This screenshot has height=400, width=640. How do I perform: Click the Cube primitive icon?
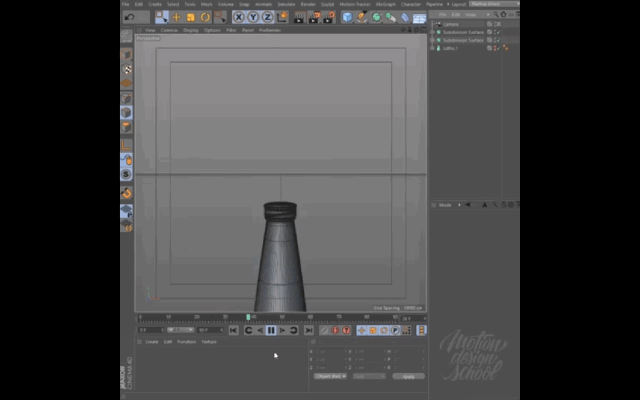[x=347, y=17]
